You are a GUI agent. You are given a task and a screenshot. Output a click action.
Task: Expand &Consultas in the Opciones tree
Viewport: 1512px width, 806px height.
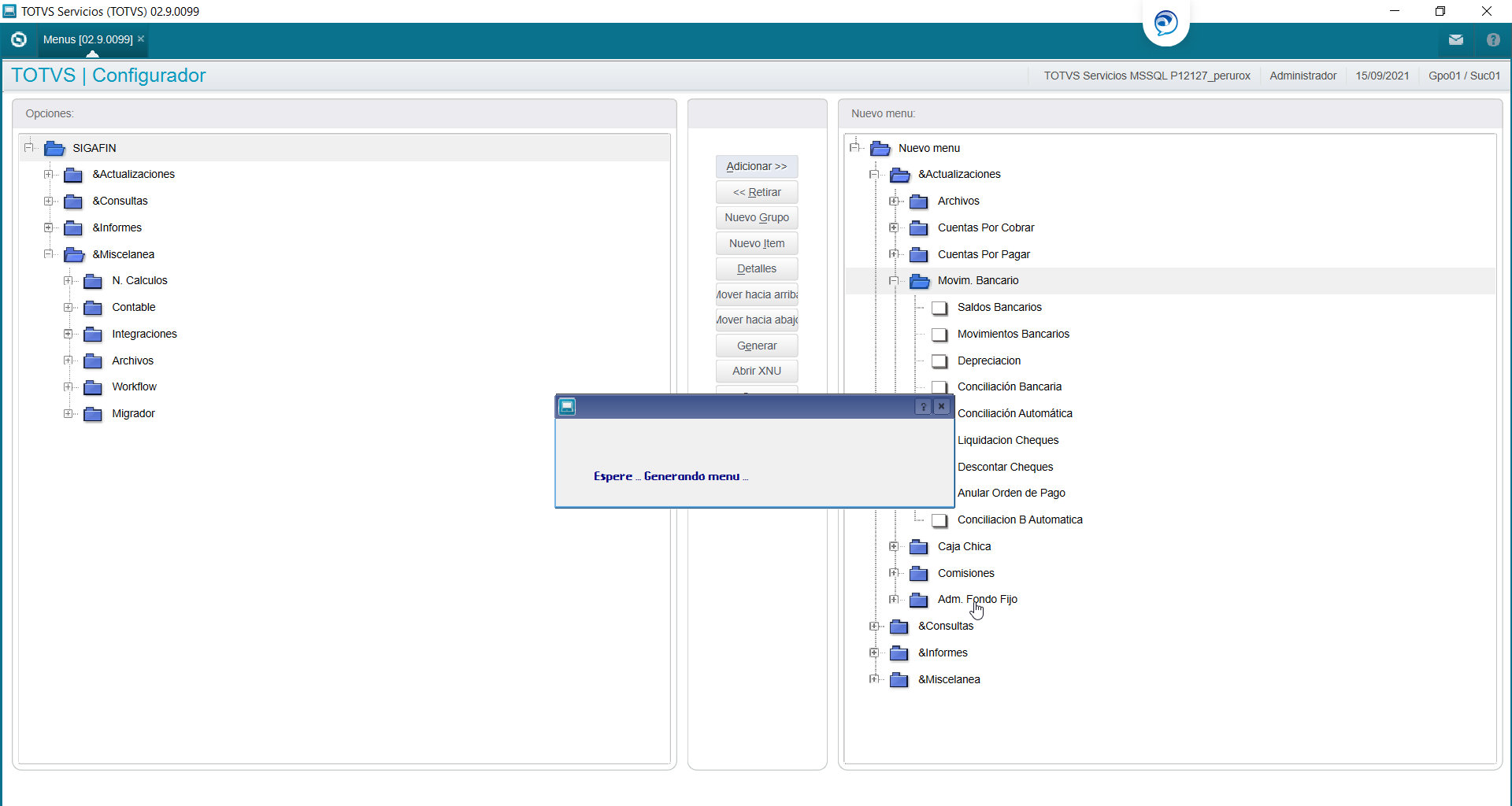click(x=48, y=201)
